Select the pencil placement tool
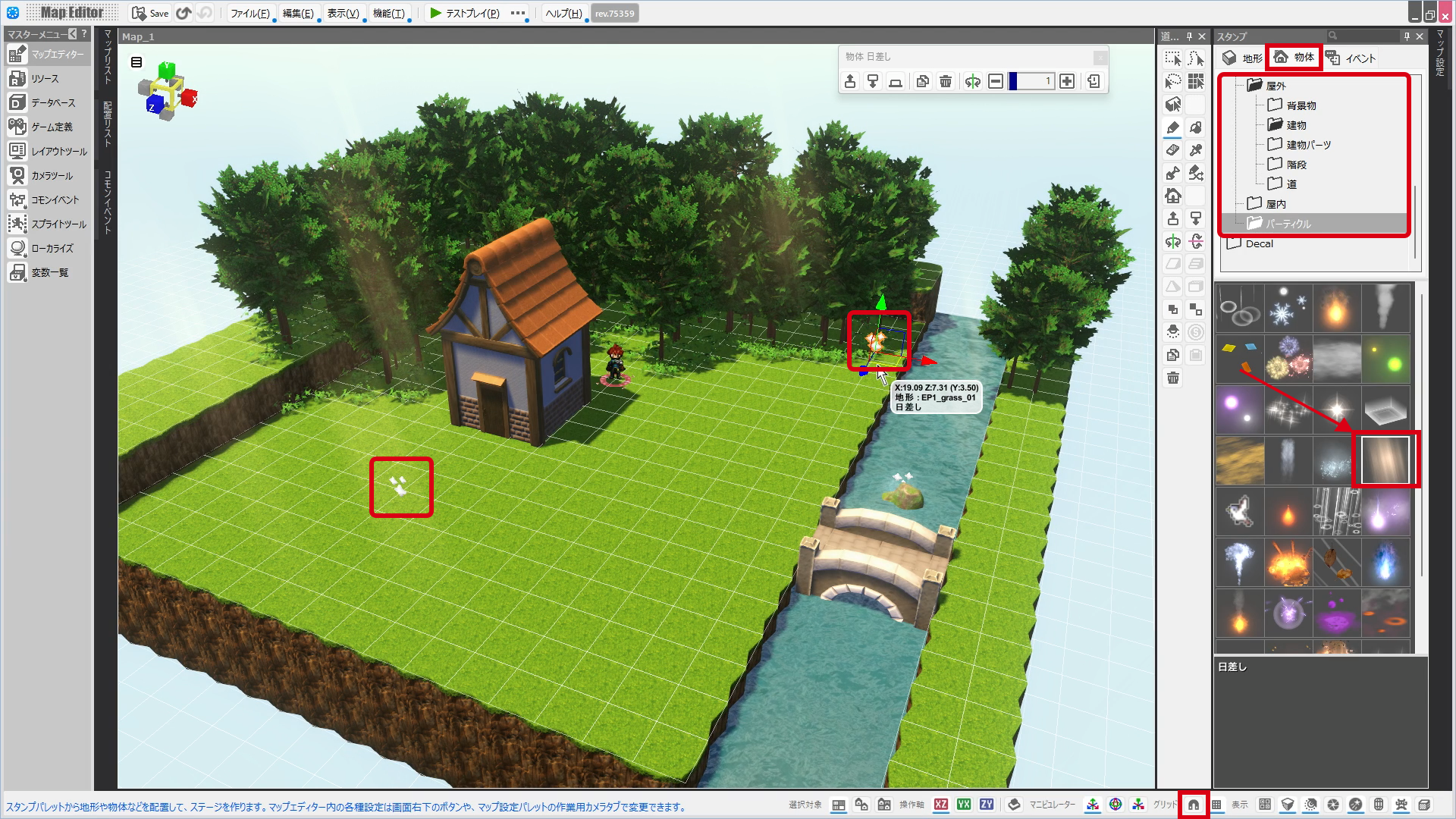The height and width of the screenshot is (819, 1456). click(1173, 127)
